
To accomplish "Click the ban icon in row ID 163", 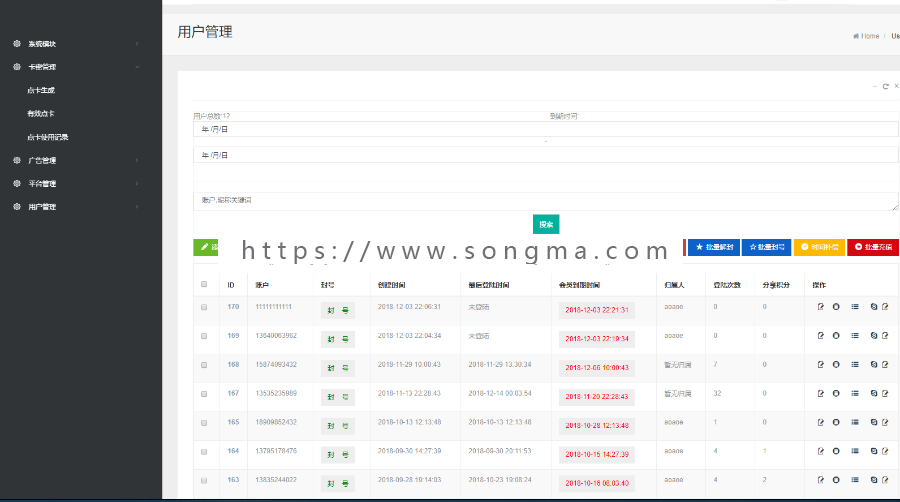I will (874, 480).
